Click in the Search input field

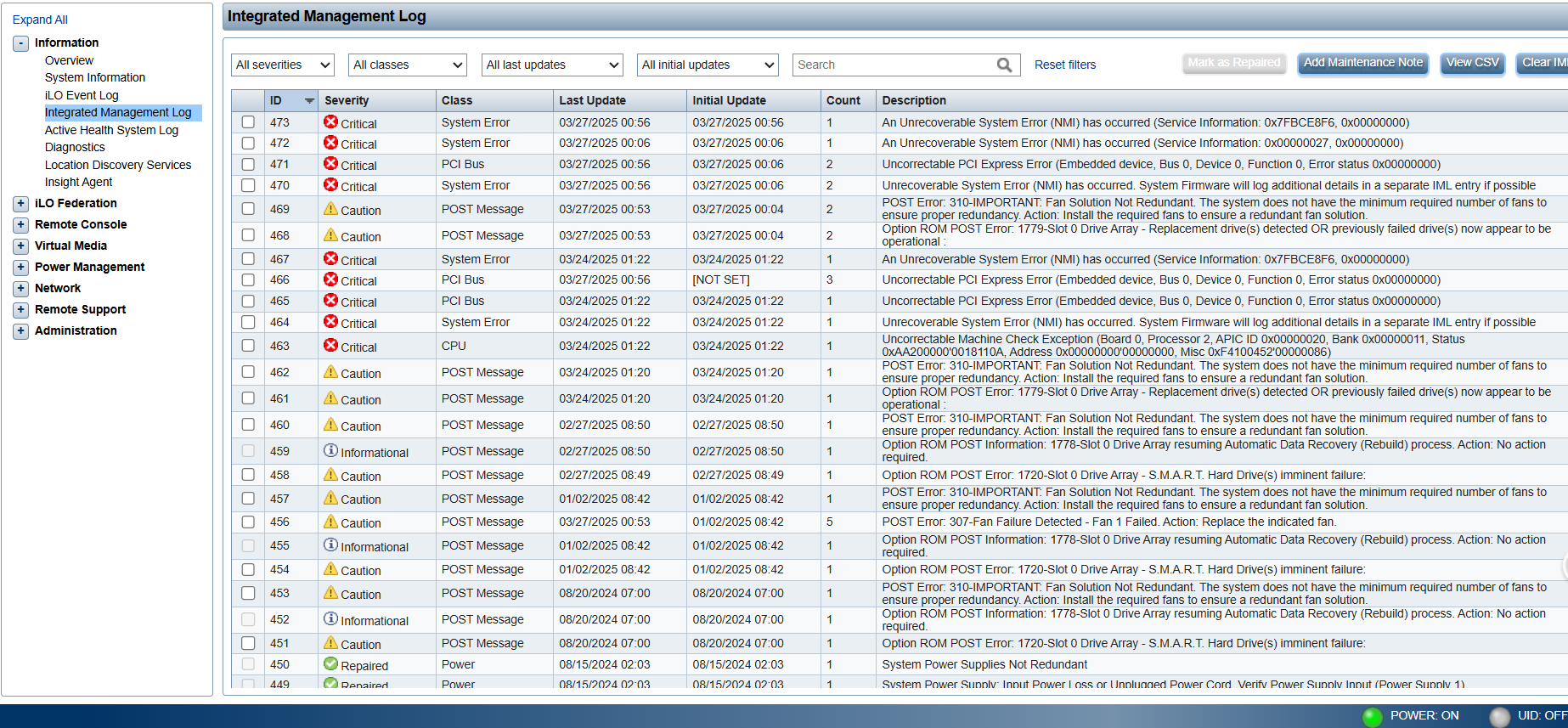(892, 65)
